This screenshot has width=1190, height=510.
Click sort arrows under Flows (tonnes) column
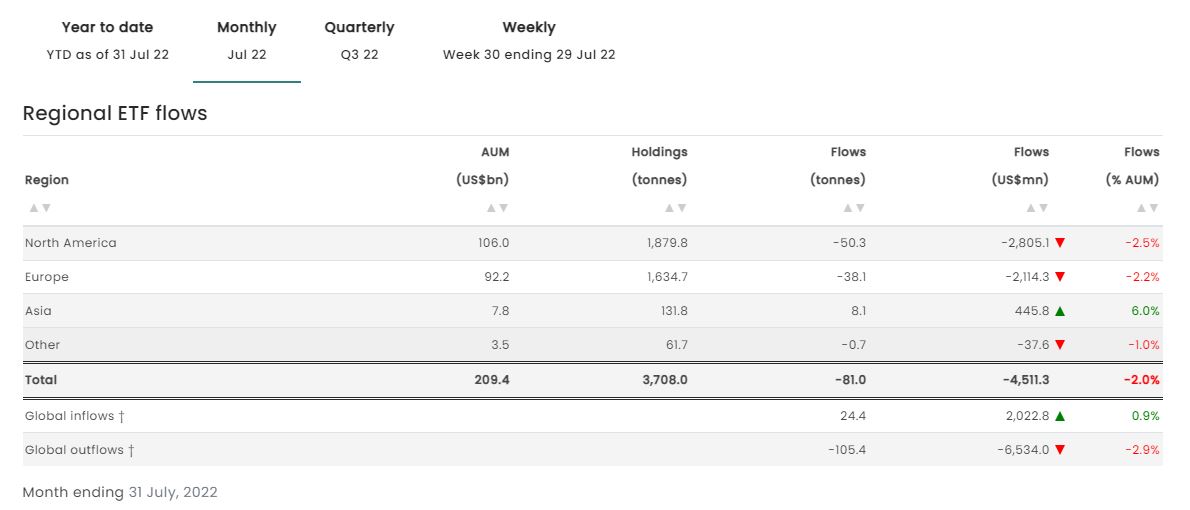(853, 208)
